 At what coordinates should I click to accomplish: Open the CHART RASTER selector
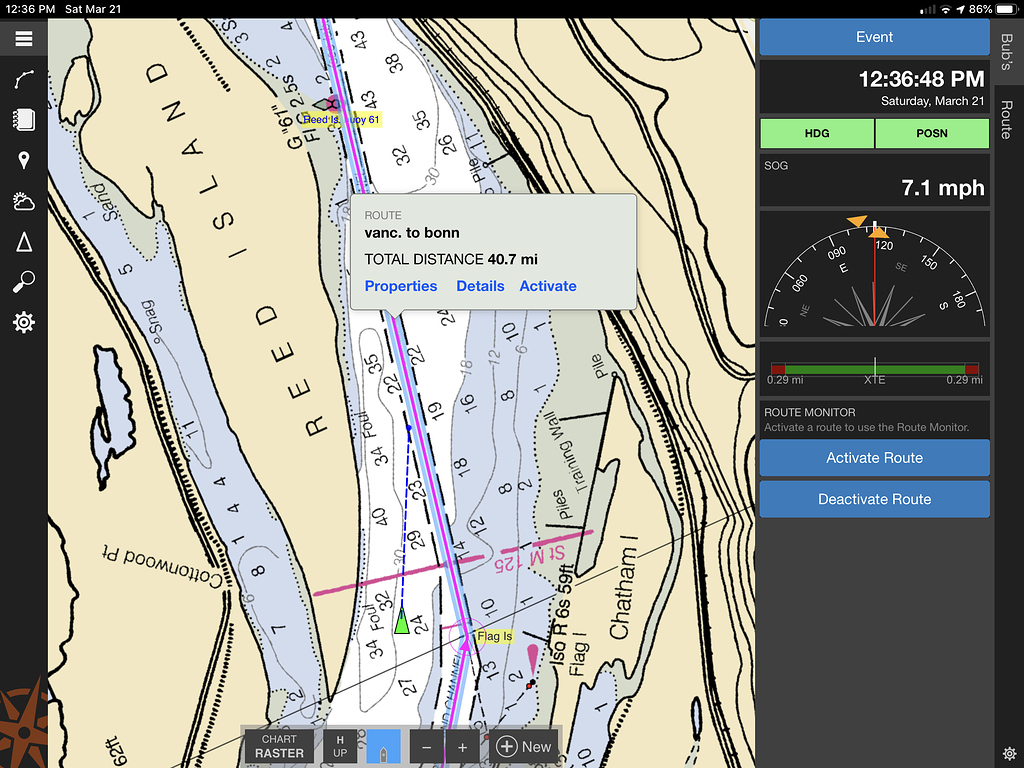click(x=279, y=745)
